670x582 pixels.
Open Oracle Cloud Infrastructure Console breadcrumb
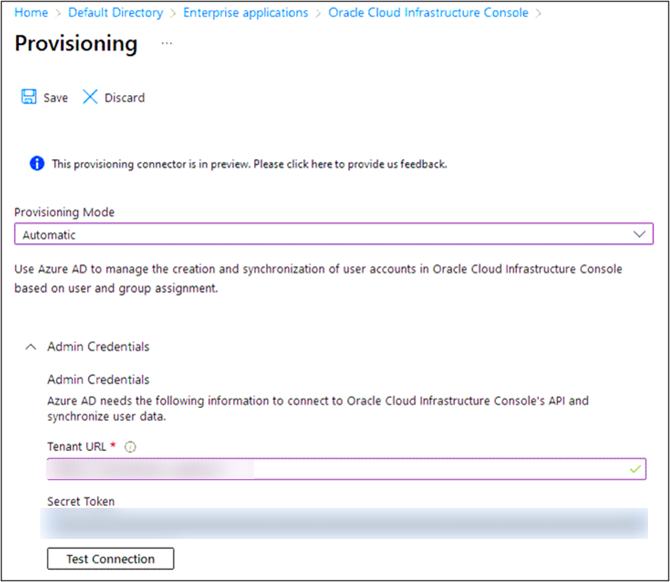point(428,13)
